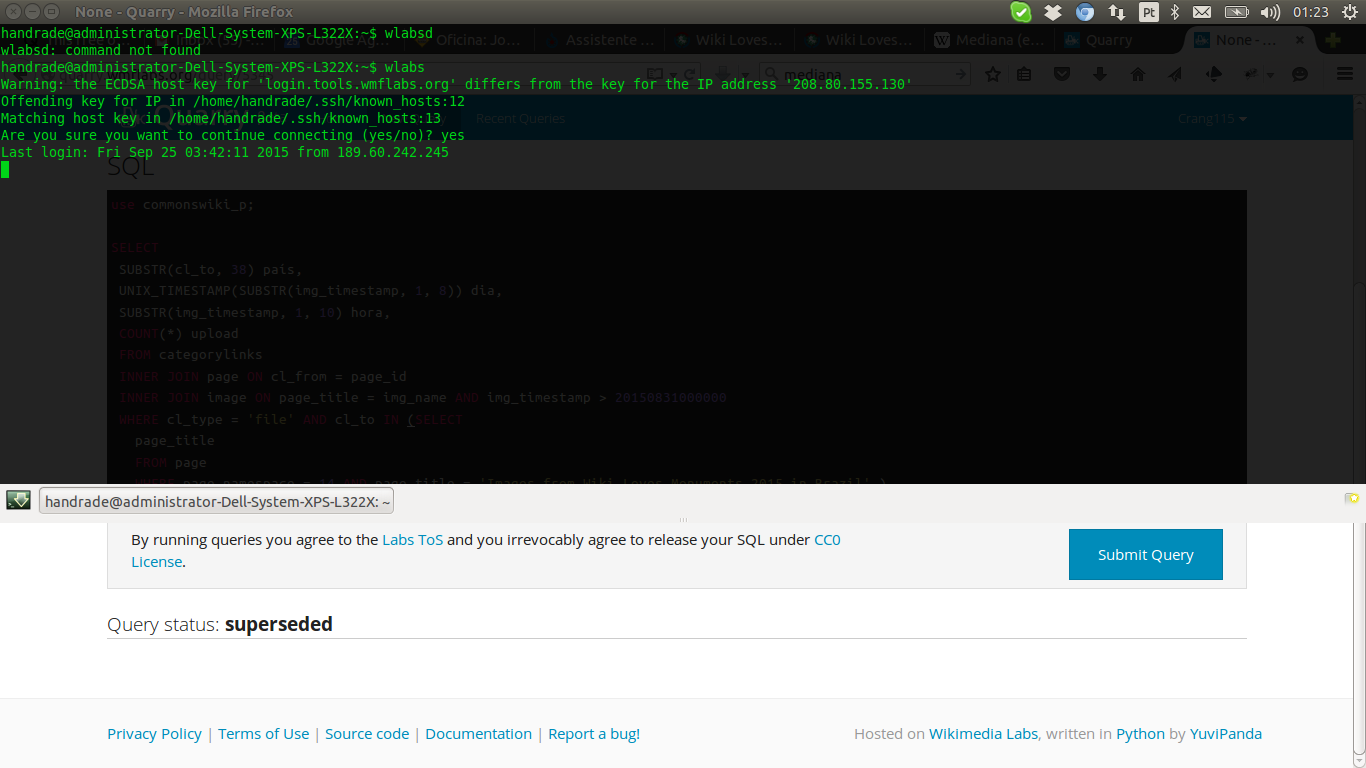The height and width of the screenshot is (768, 1366).
Task: Open the Firefox downloads arrow icon
Action: coord(1100,74)
